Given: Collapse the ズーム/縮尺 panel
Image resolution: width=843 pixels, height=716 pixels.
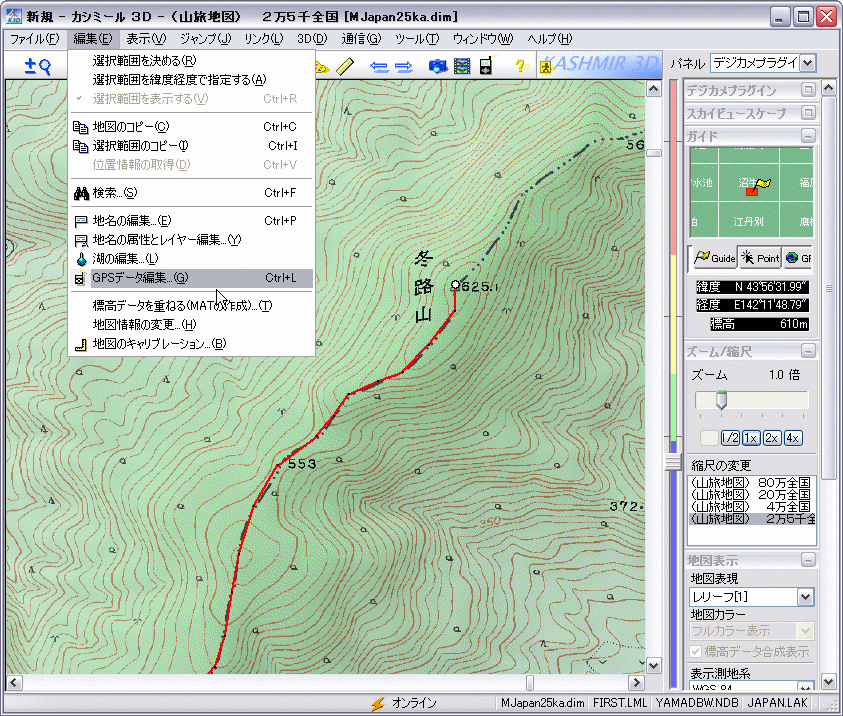Looking at the screenshot, I should pos(808,352).
